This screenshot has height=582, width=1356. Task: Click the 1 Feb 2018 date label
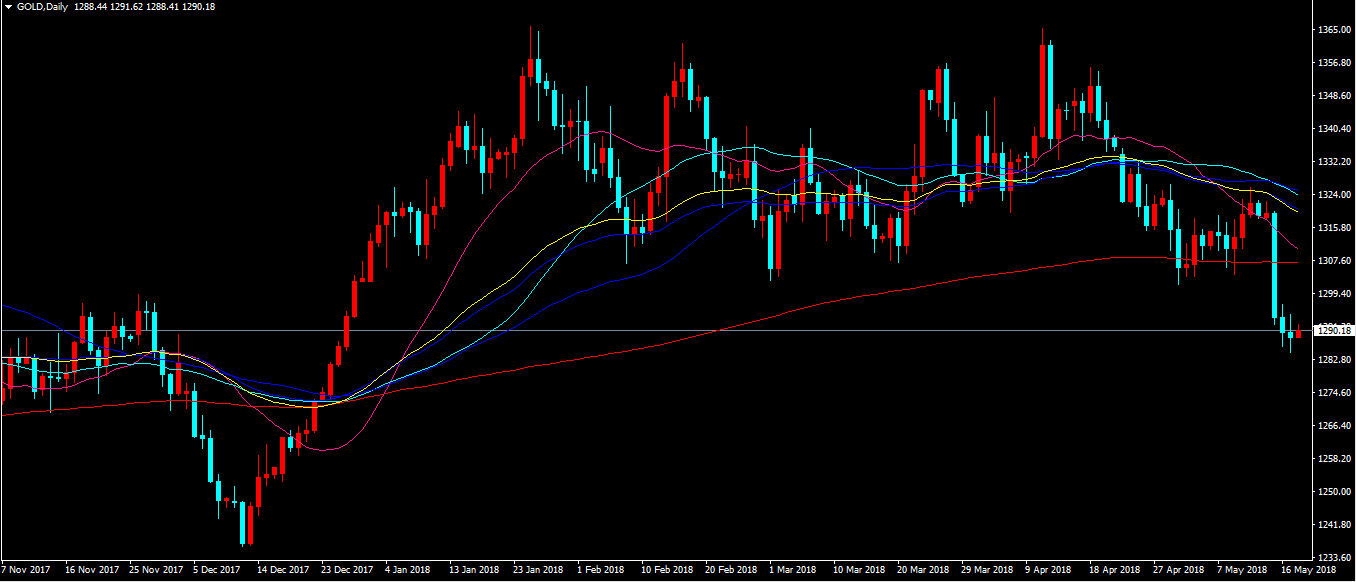[x=600, y=570]
